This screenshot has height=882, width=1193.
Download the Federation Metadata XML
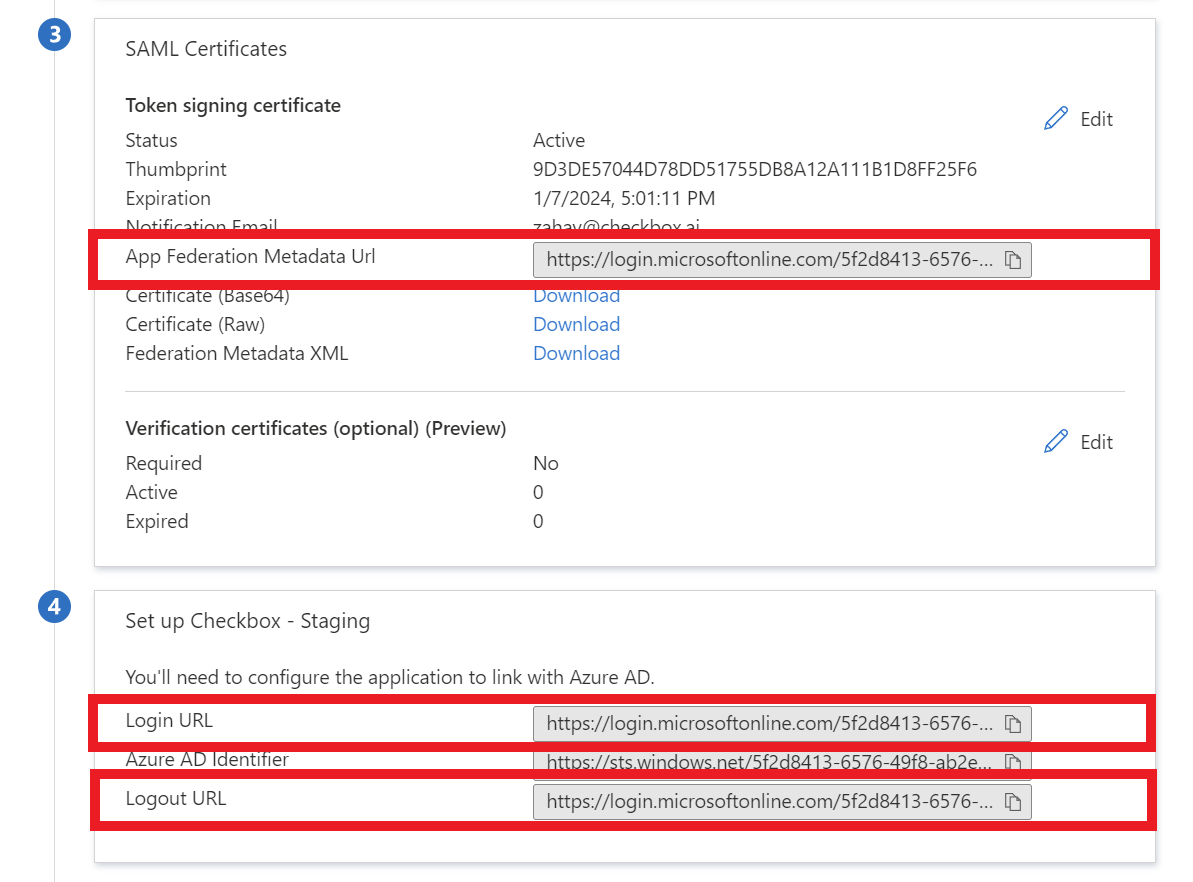[x=576, y=353]
